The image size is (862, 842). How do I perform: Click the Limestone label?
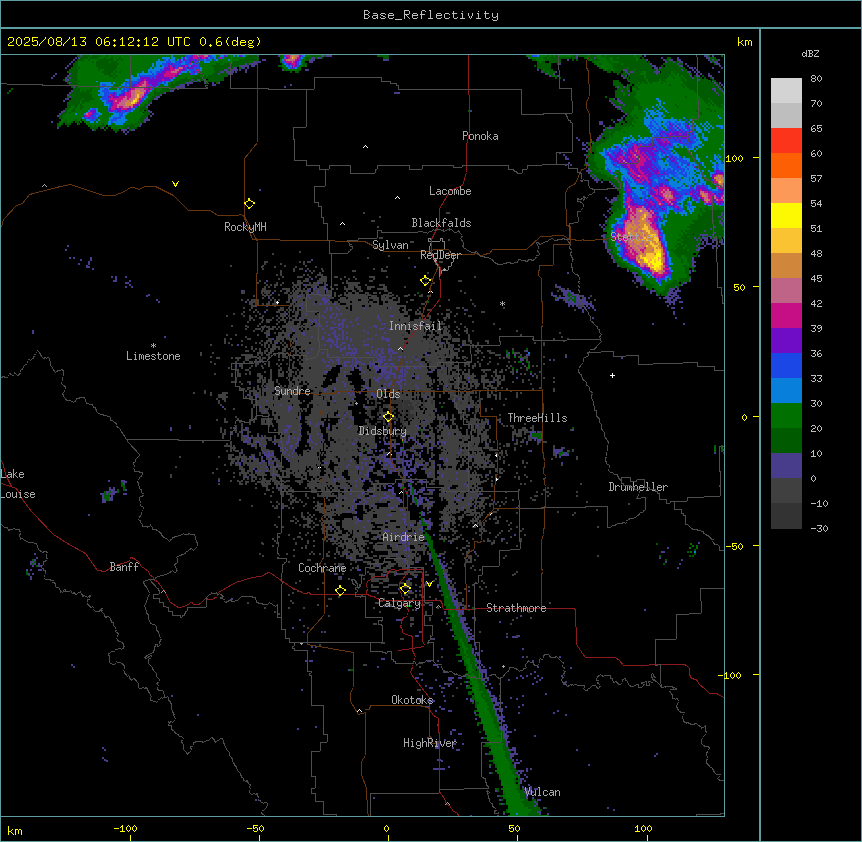pos(153,356)
